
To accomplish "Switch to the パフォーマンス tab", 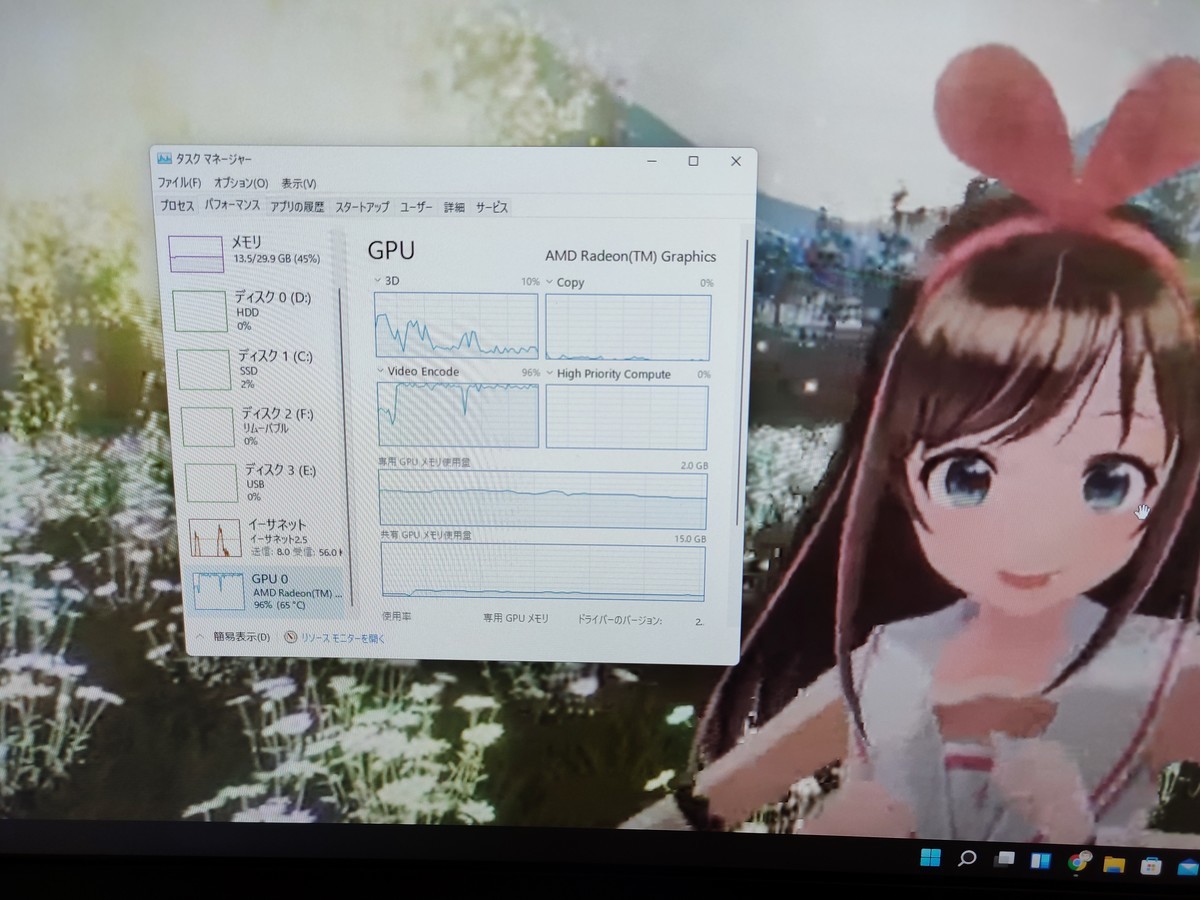I will click(232, 205).
